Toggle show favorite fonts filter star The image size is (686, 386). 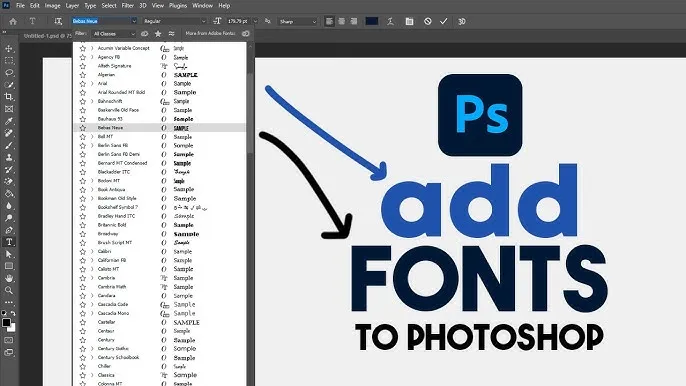158,34
